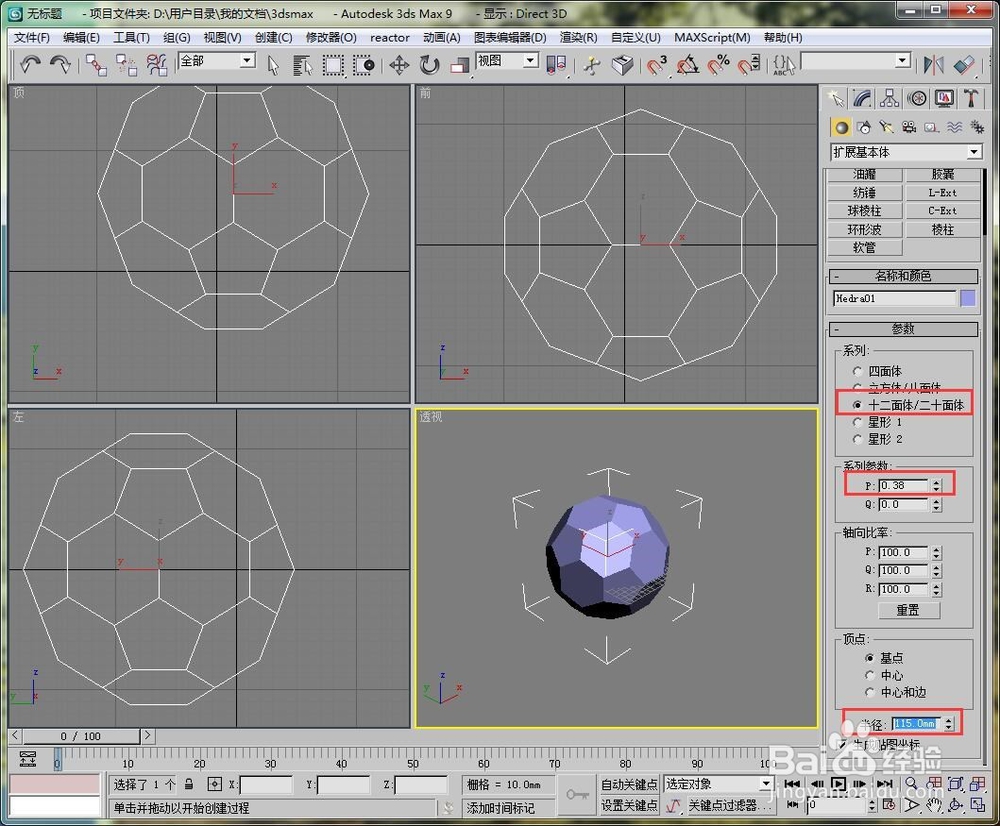Open the Create command panel tab
Screen dimensions: 1000x826
tap(835, 98)
